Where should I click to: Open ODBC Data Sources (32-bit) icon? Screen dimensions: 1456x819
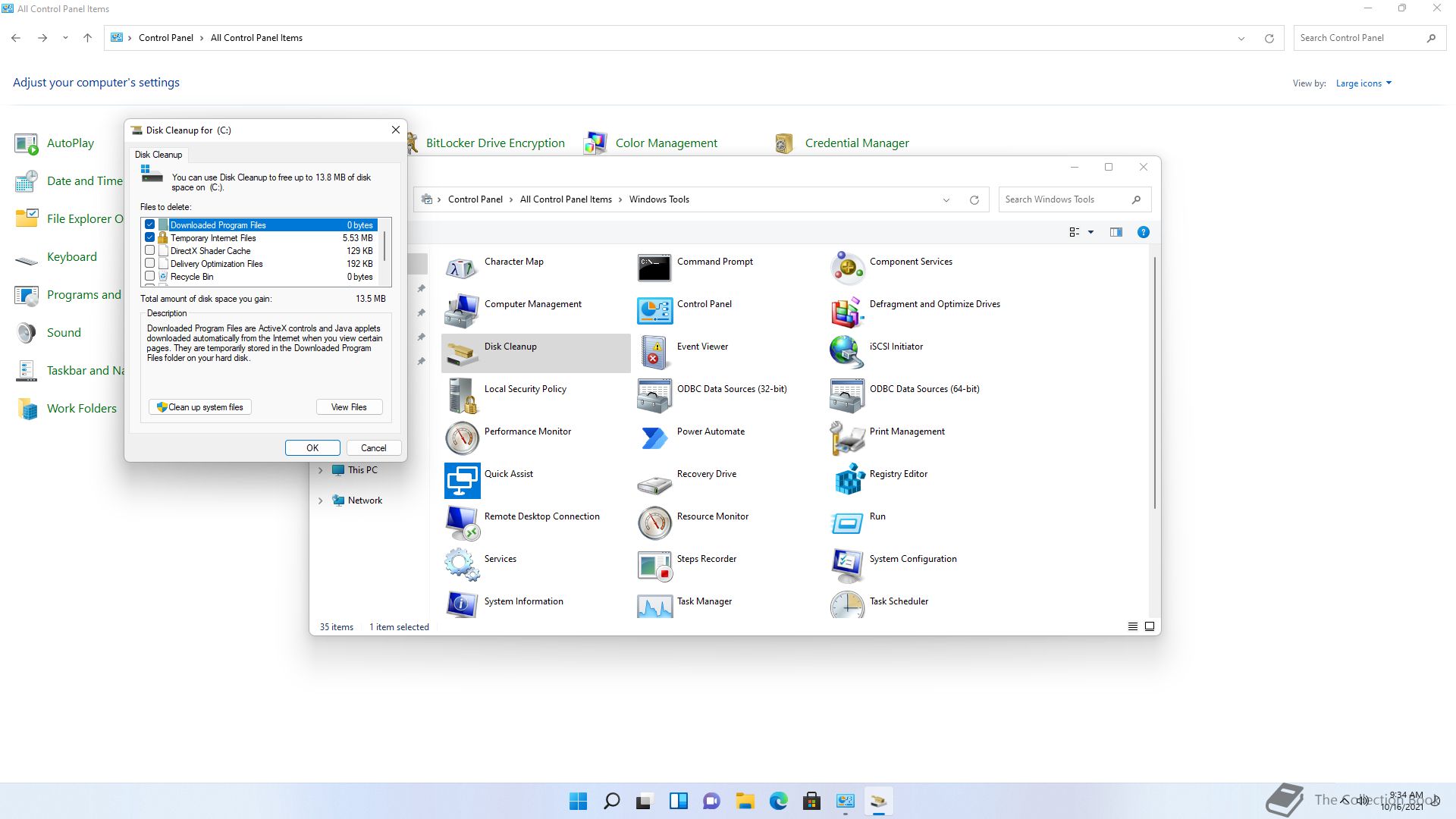[654, 395]
